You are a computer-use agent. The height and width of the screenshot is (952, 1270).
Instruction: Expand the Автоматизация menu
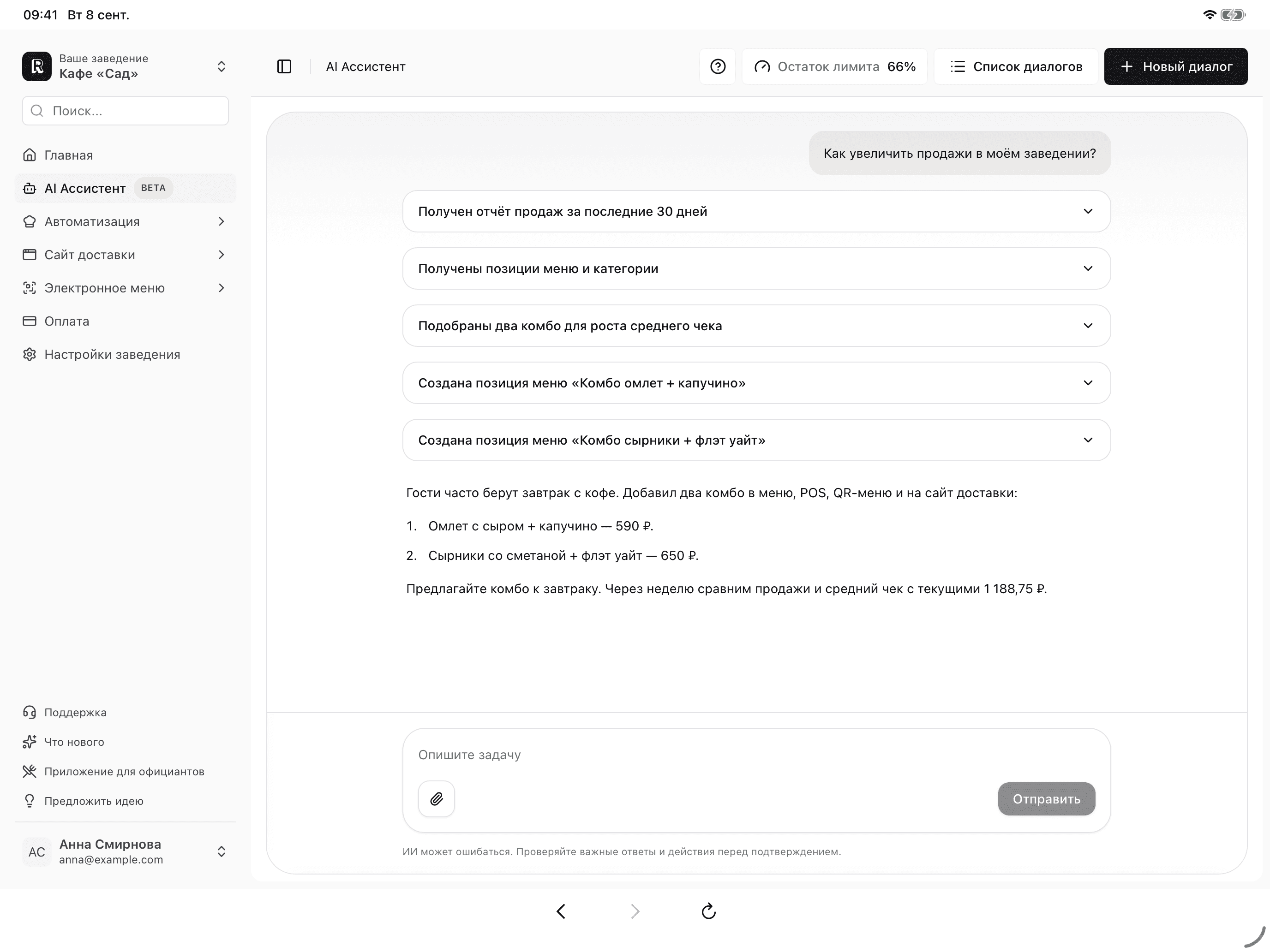(x=125, y=221)
